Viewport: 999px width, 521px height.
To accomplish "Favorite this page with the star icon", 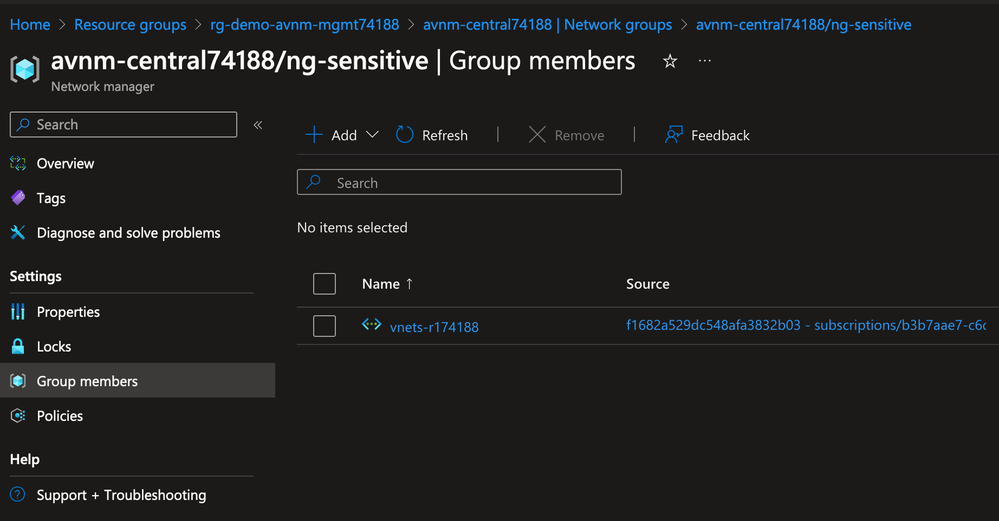I will point(670,61).
